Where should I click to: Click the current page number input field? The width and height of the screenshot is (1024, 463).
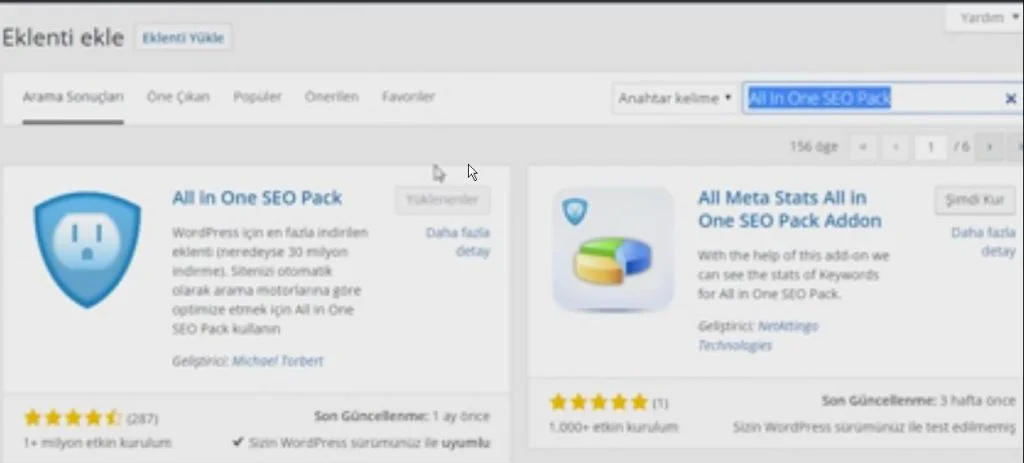tap(931, 147)
